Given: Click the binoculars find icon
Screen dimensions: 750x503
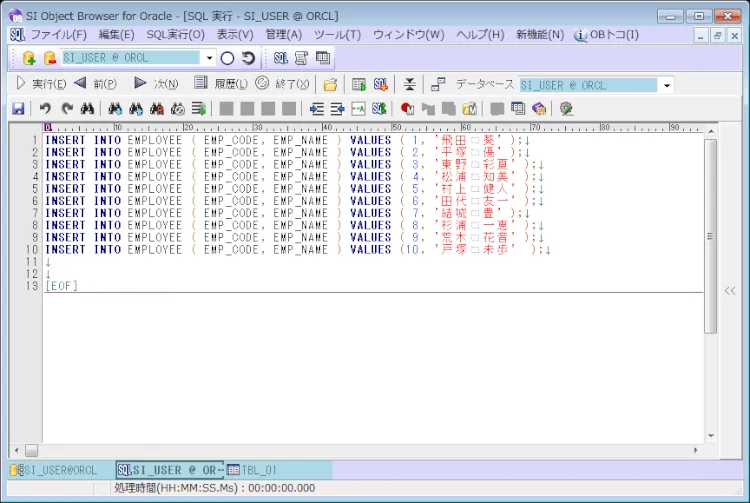Looking at the screenshot, I should (x=88, y=109).
